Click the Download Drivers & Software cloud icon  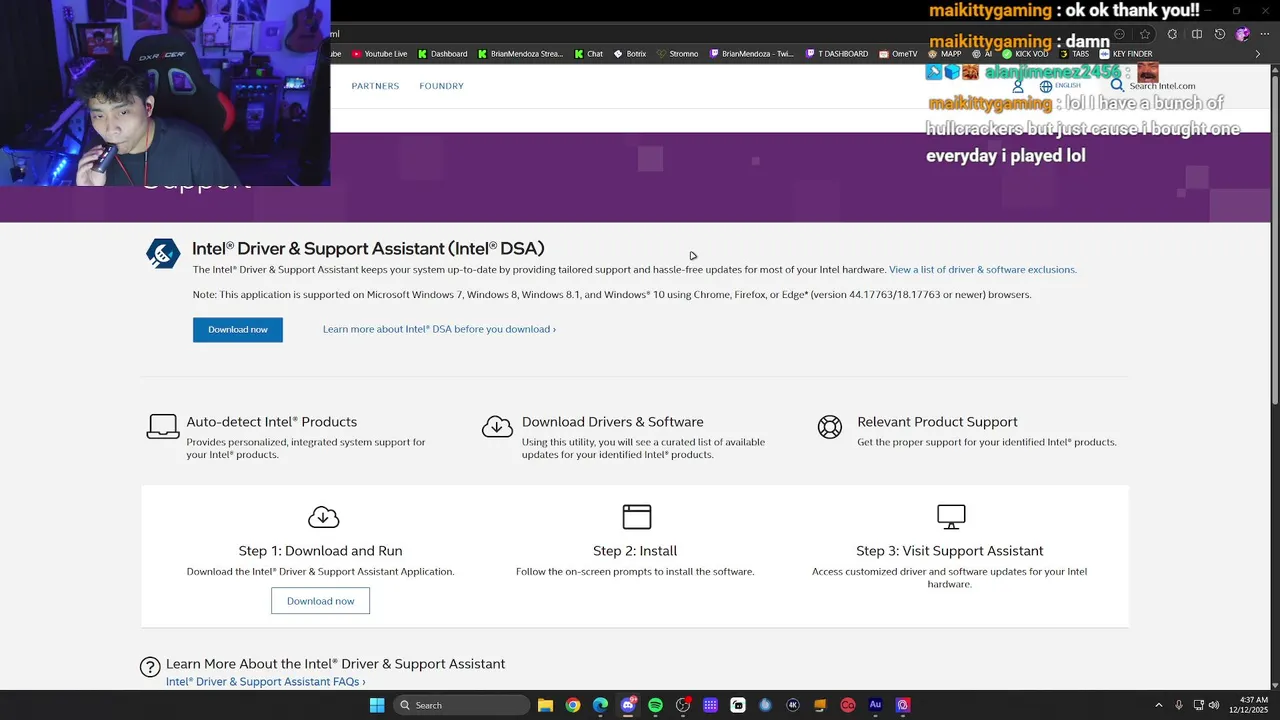pos(497,427)
